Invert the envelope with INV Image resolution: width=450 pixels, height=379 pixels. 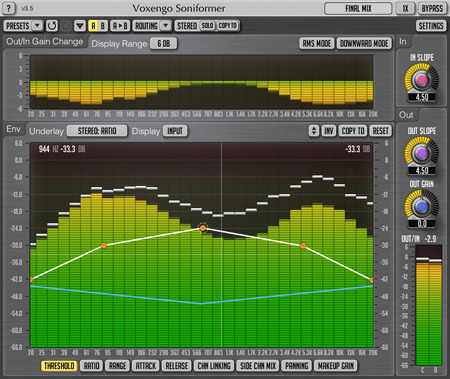point(329,131)
